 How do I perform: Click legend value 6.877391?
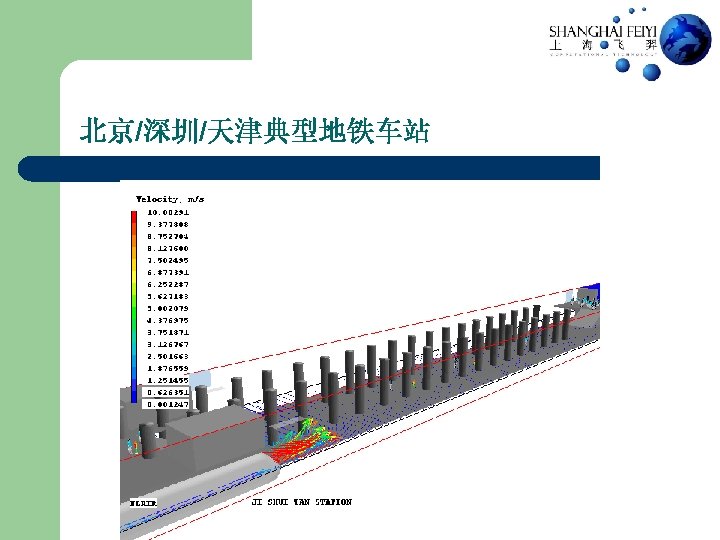point(168,272)
